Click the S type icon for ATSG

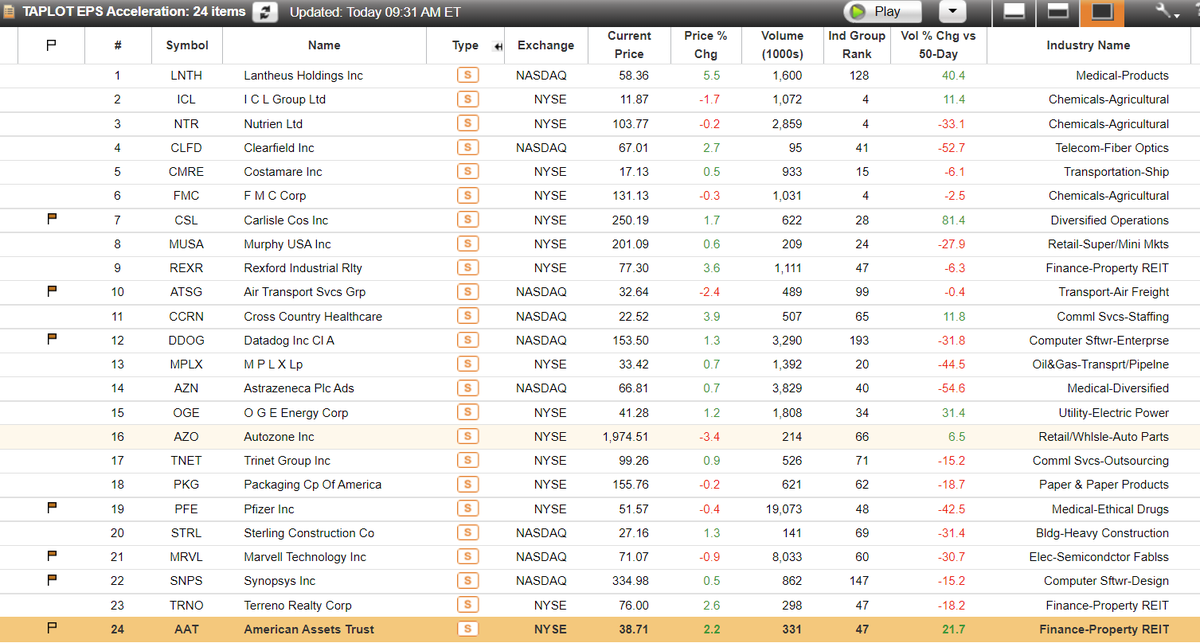(466, 292)
